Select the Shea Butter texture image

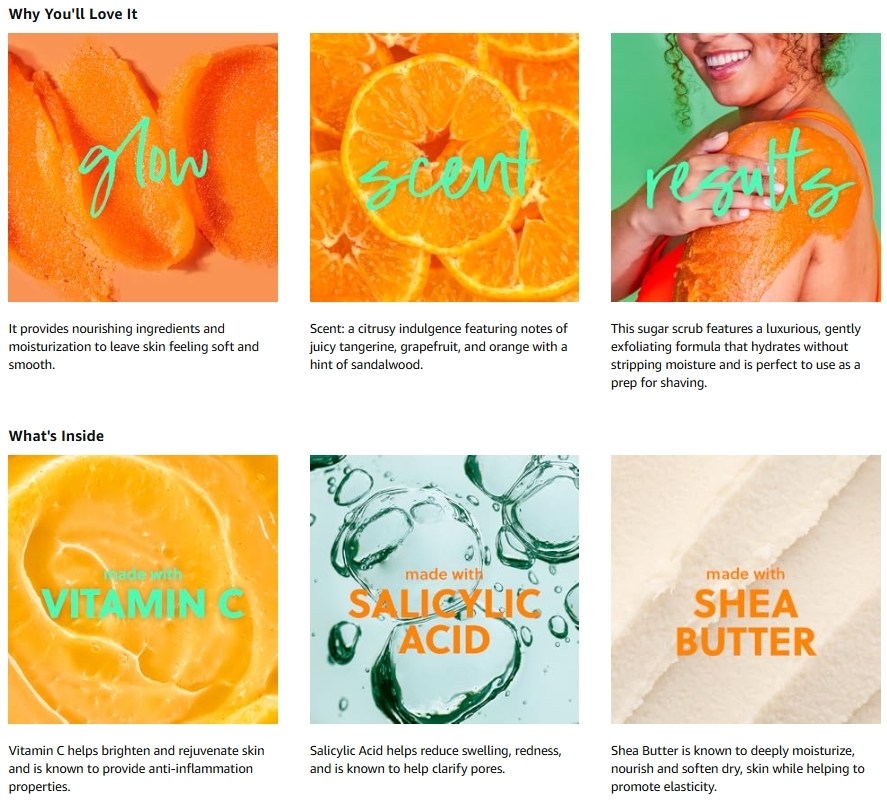[x=746, y=589]
